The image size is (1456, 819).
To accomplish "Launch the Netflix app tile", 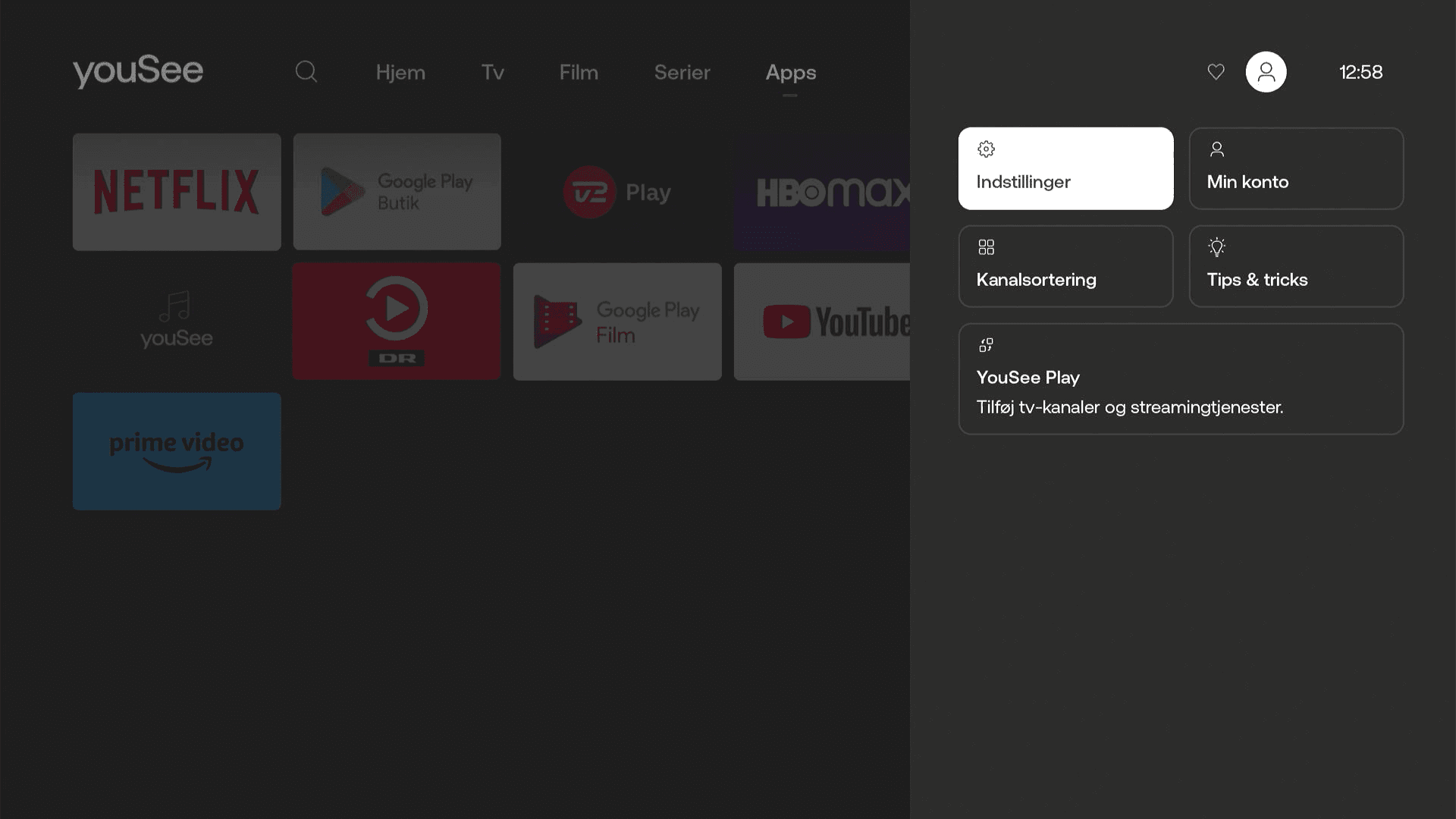I will (x=177, y=192).
